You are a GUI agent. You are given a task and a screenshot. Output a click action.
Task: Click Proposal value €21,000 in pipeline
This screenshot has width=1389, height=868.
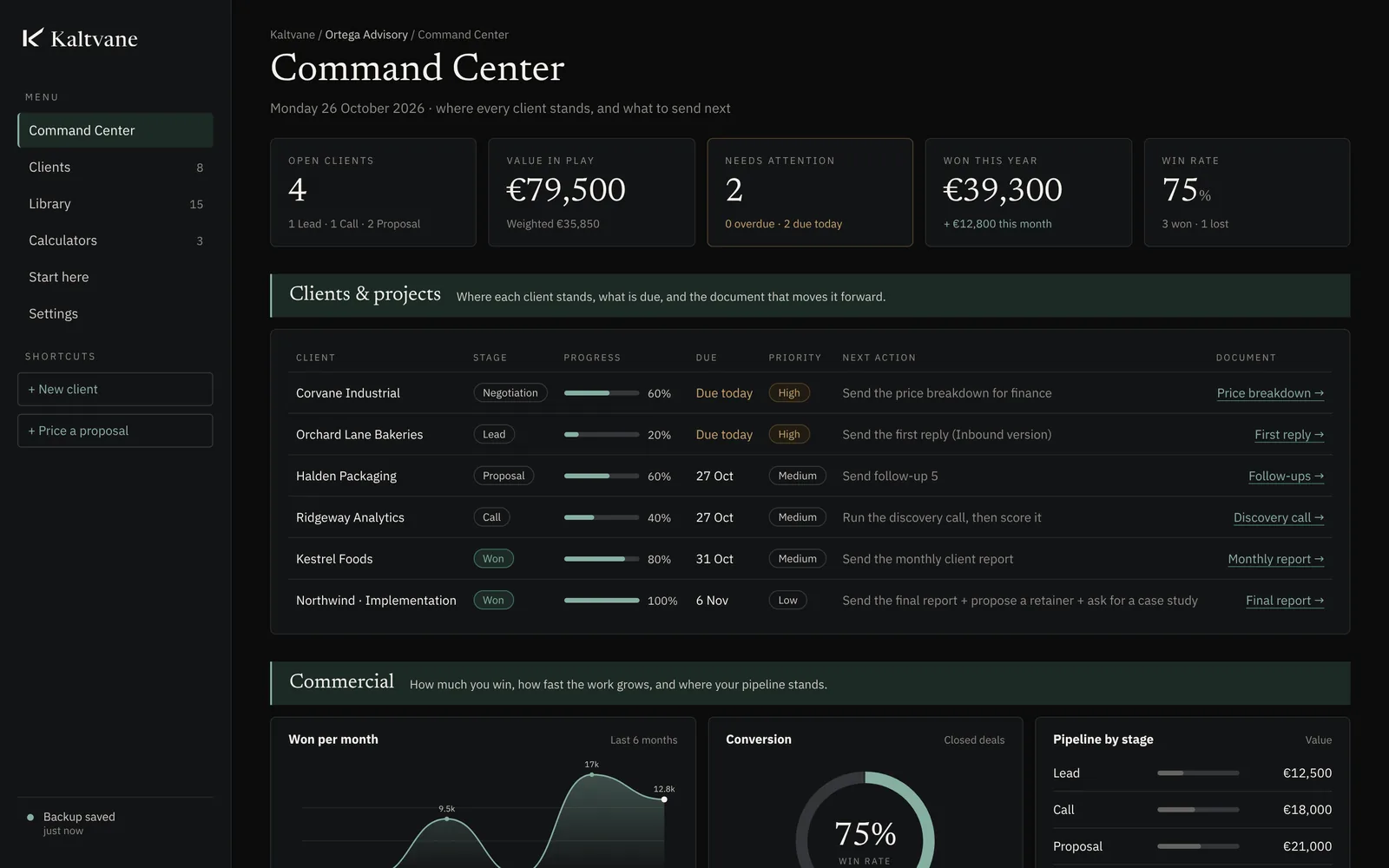(1307, 846)
